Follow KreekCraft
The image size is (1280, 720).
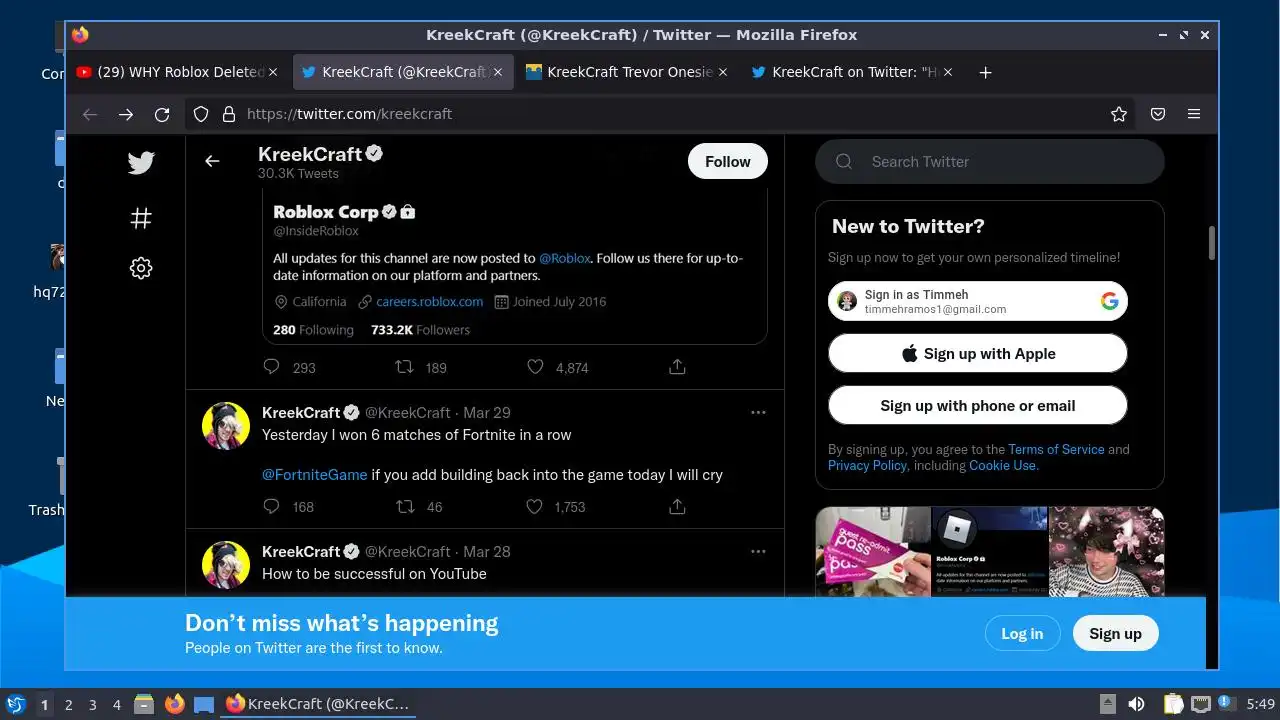727,161
